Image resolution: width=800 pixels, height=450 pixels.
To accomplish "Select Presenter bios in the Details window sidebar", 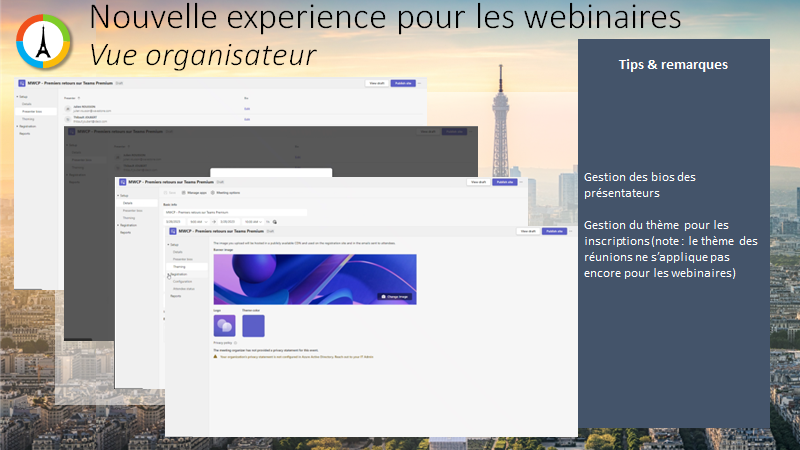I will tap(132, 210).
